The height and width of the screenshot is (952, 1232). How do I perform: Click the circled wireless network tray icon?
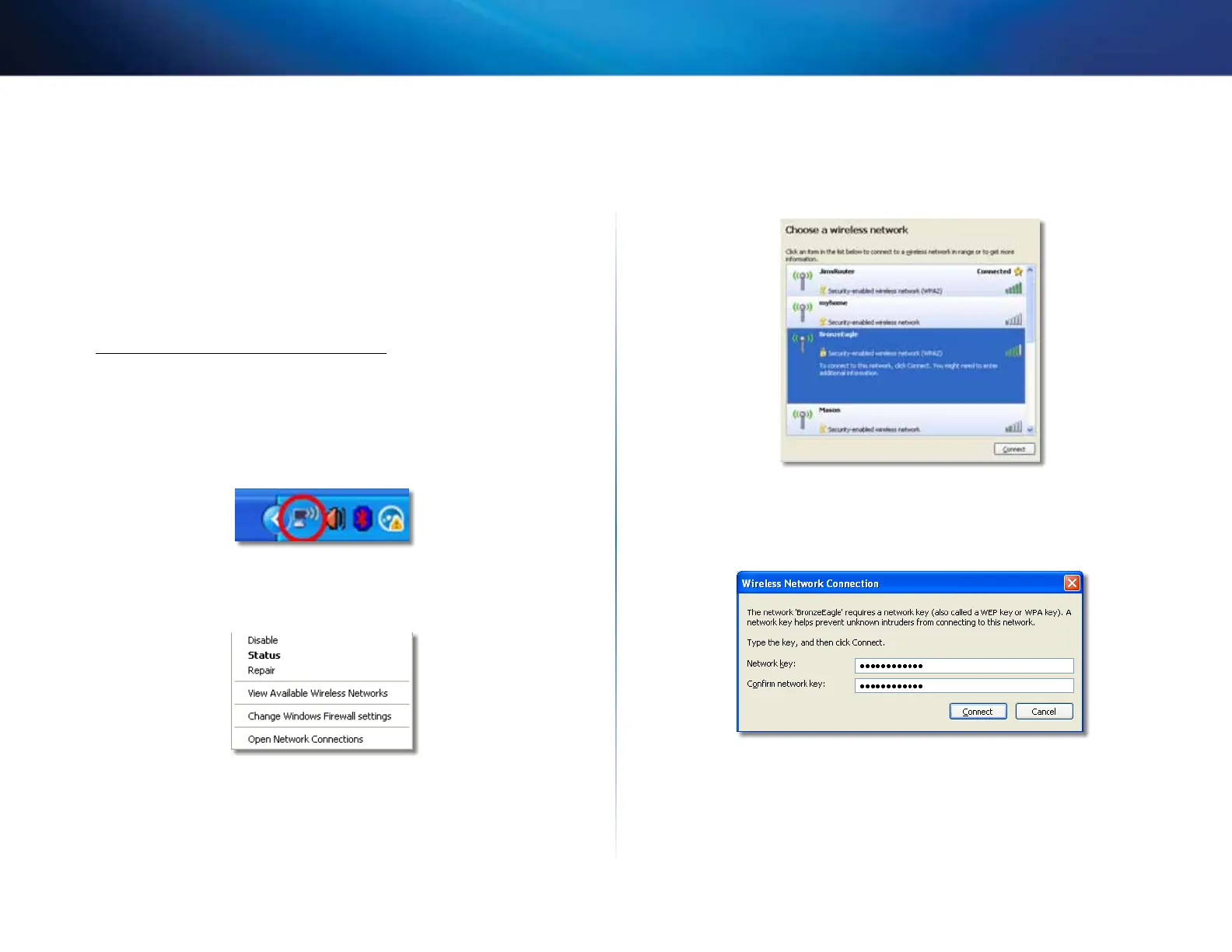(303, 517)
